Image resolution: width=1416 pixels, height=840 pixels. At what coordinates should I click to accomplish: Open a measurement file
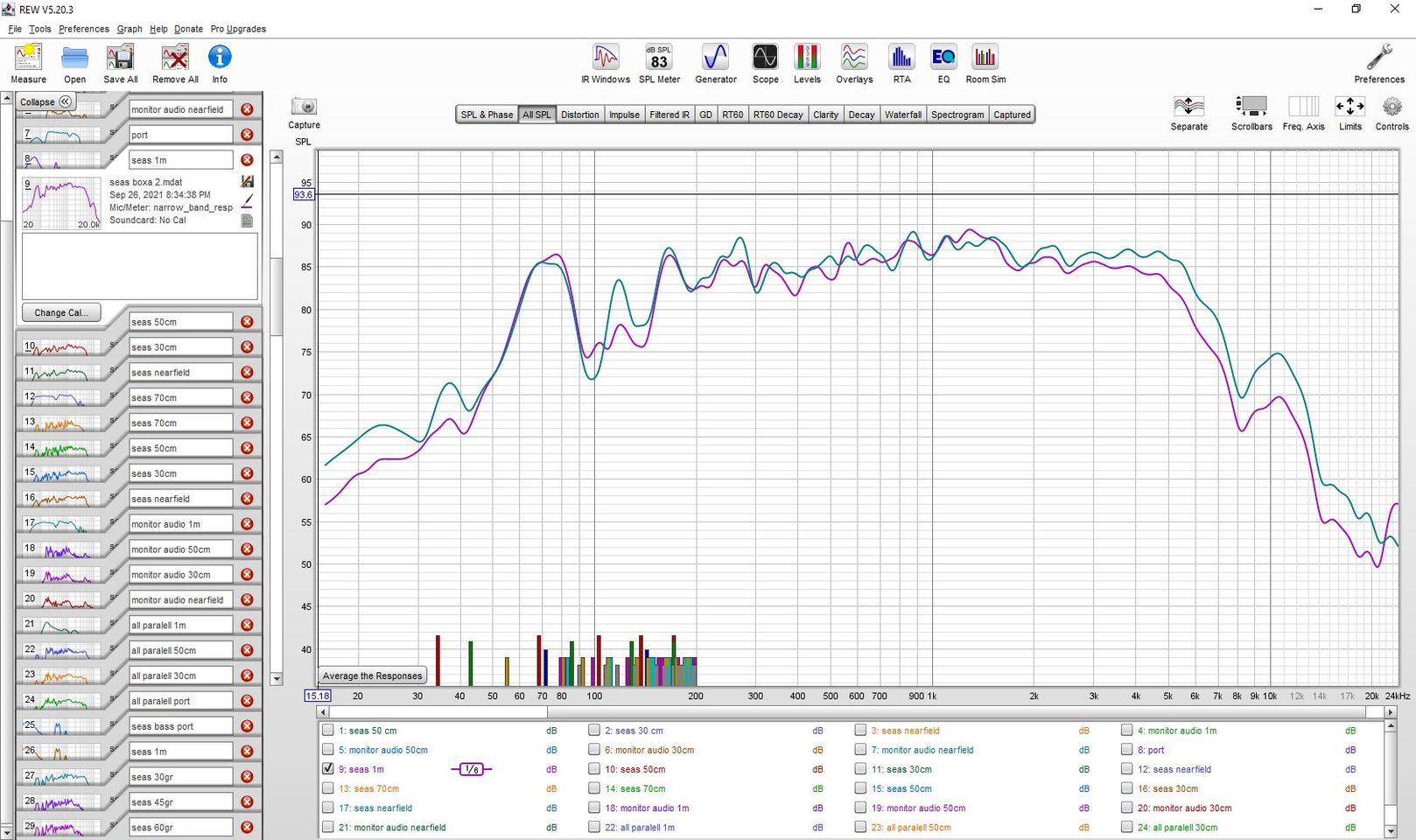(74, 64)
